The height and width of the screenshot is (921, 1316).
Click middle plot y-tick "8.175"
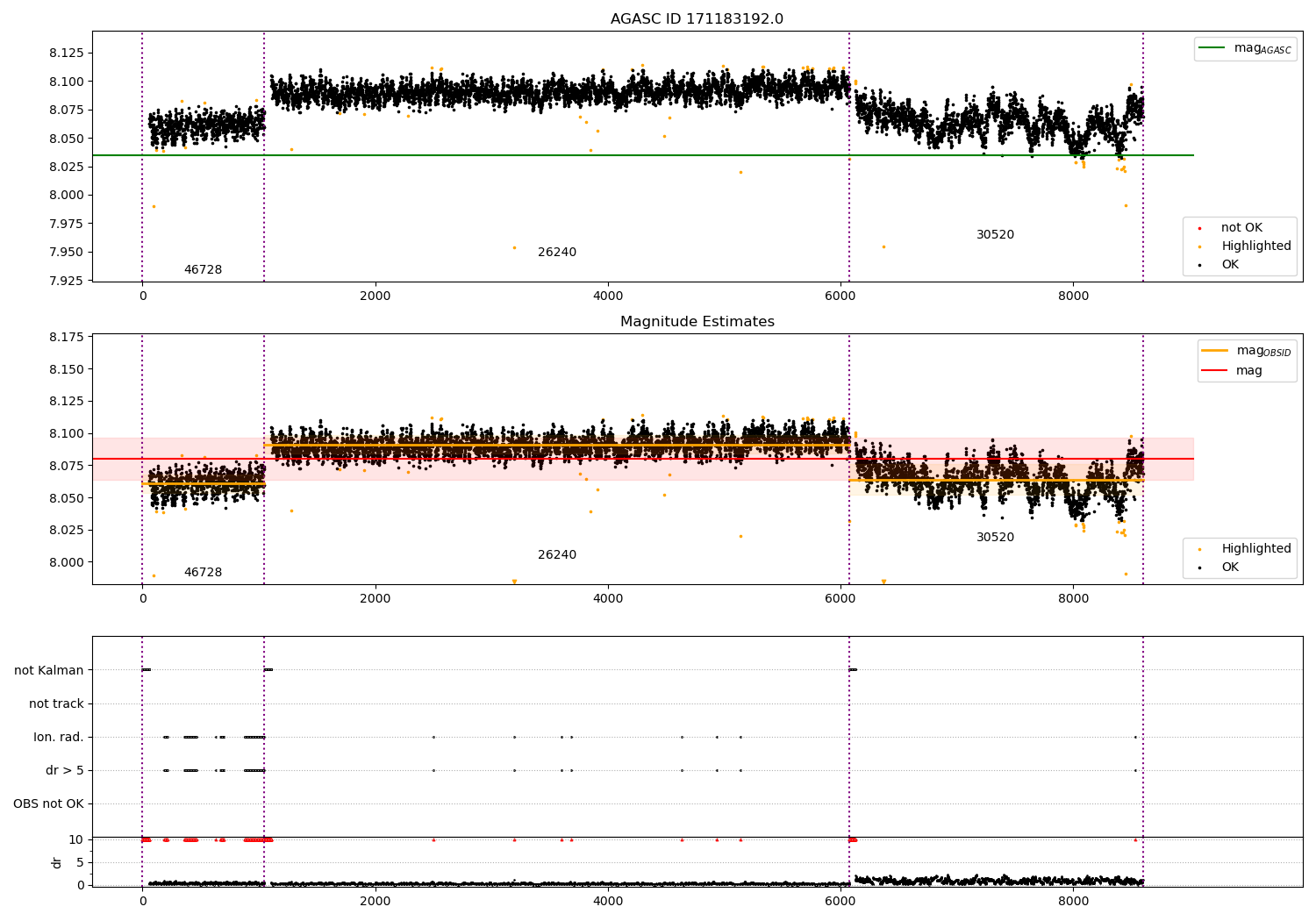pos(67,338)
